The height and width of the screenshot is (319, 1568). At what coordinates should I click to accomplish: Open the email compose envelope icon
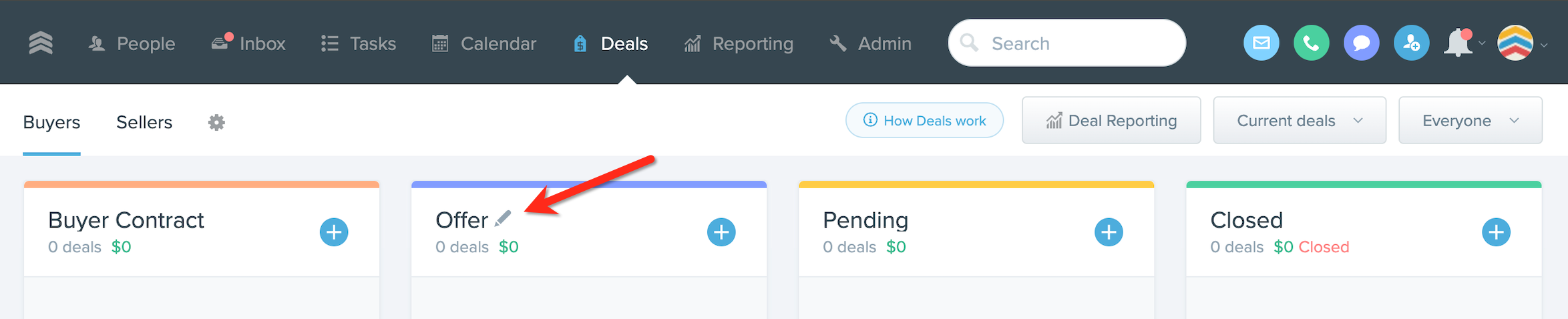(1261, 43)
